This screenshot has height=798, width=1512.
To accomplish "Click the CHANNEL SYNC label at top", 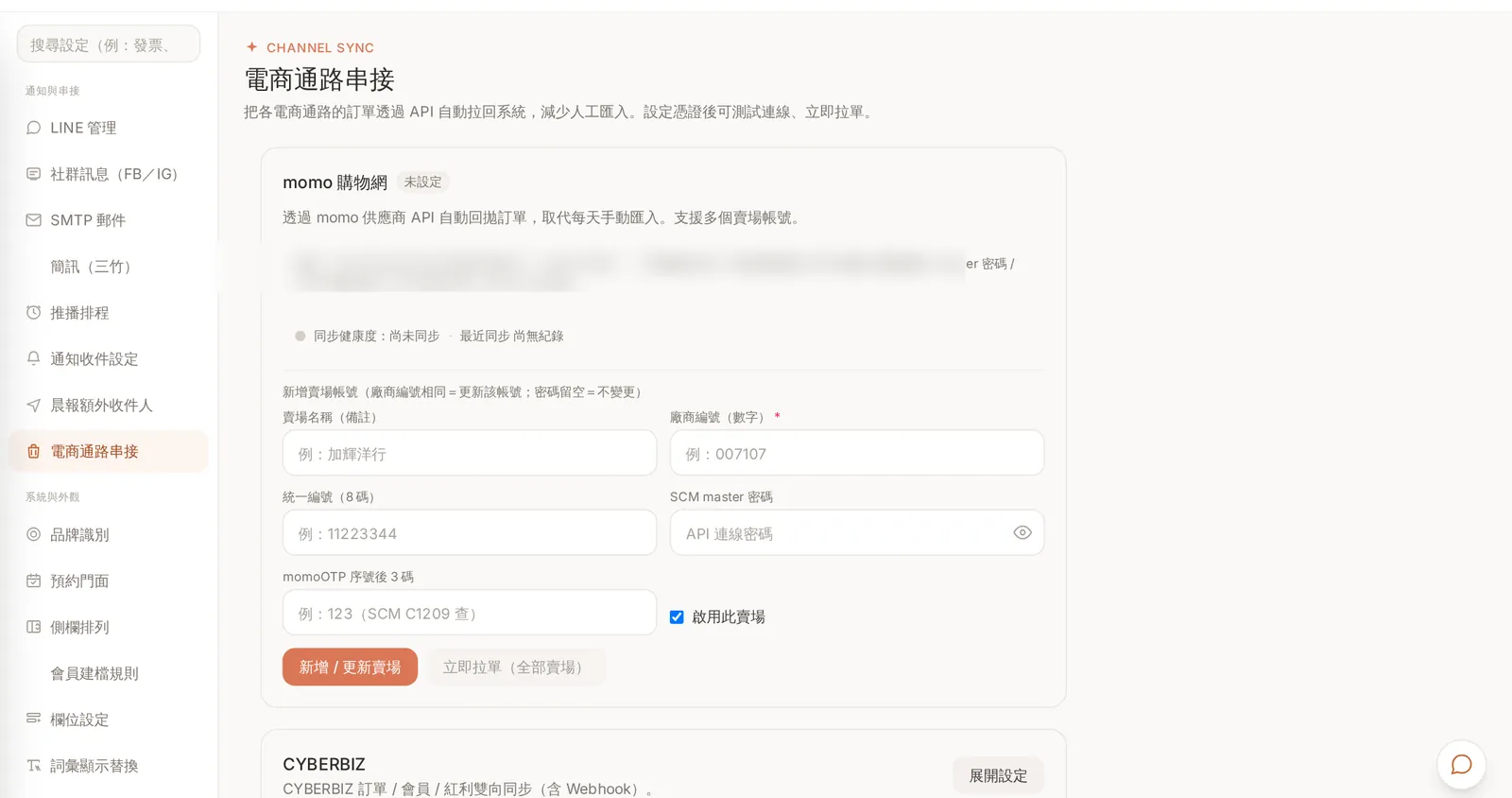I will click(320, 47).
